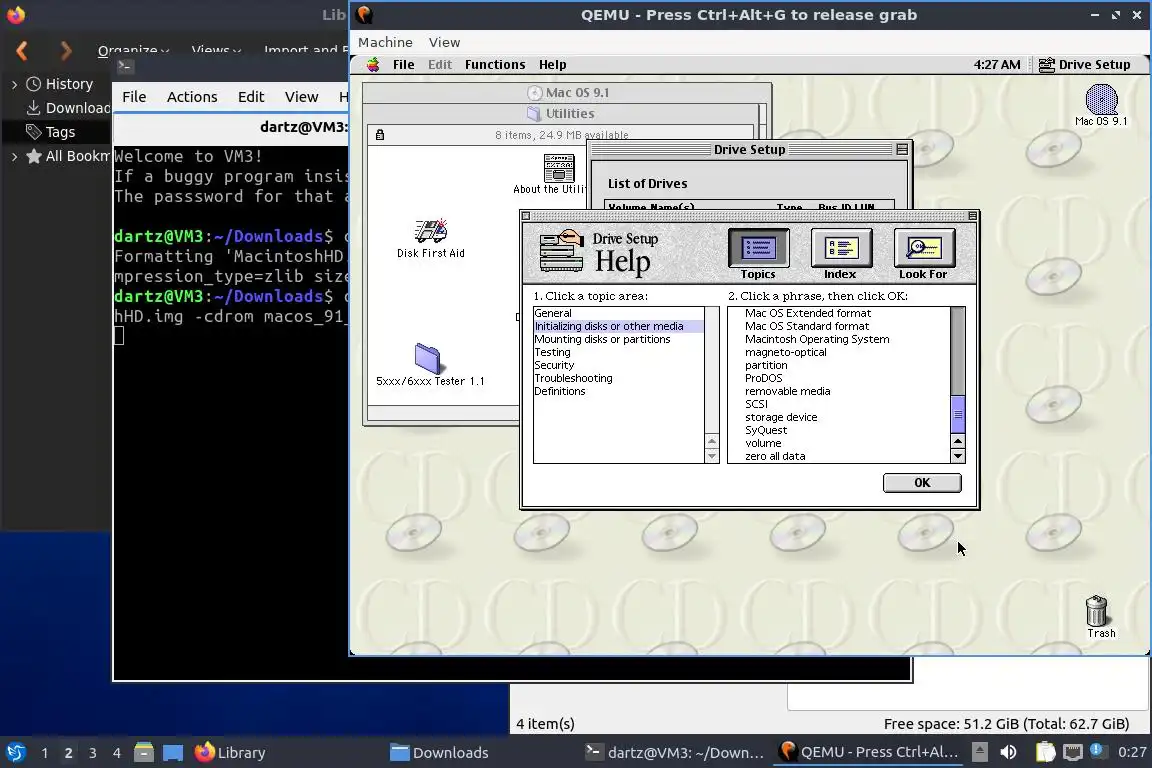Expand All Bookmarks in Library sidebar
The image size is (1152, 768).
[14, 156]
